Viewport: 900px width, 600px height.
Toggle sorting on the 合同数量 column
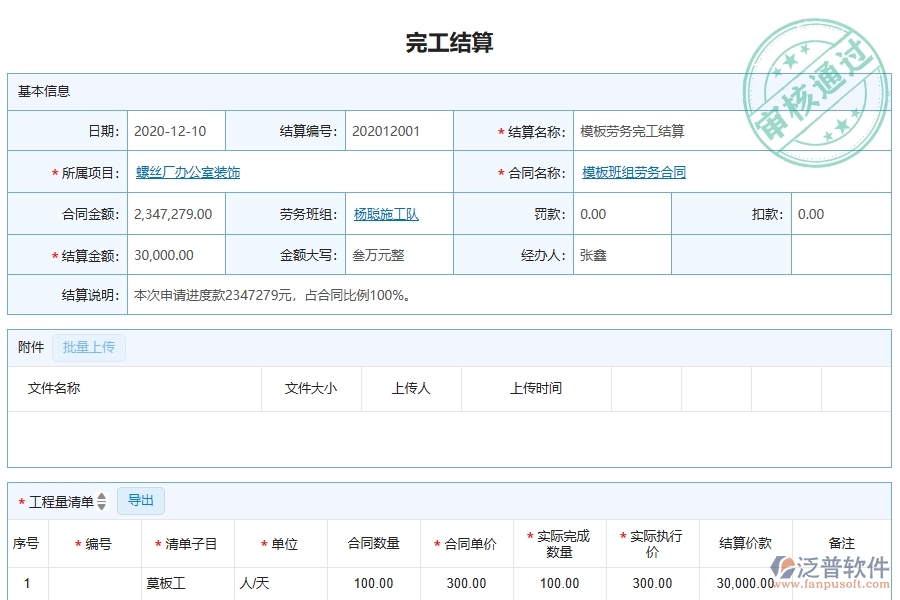(x=375, y=543)
